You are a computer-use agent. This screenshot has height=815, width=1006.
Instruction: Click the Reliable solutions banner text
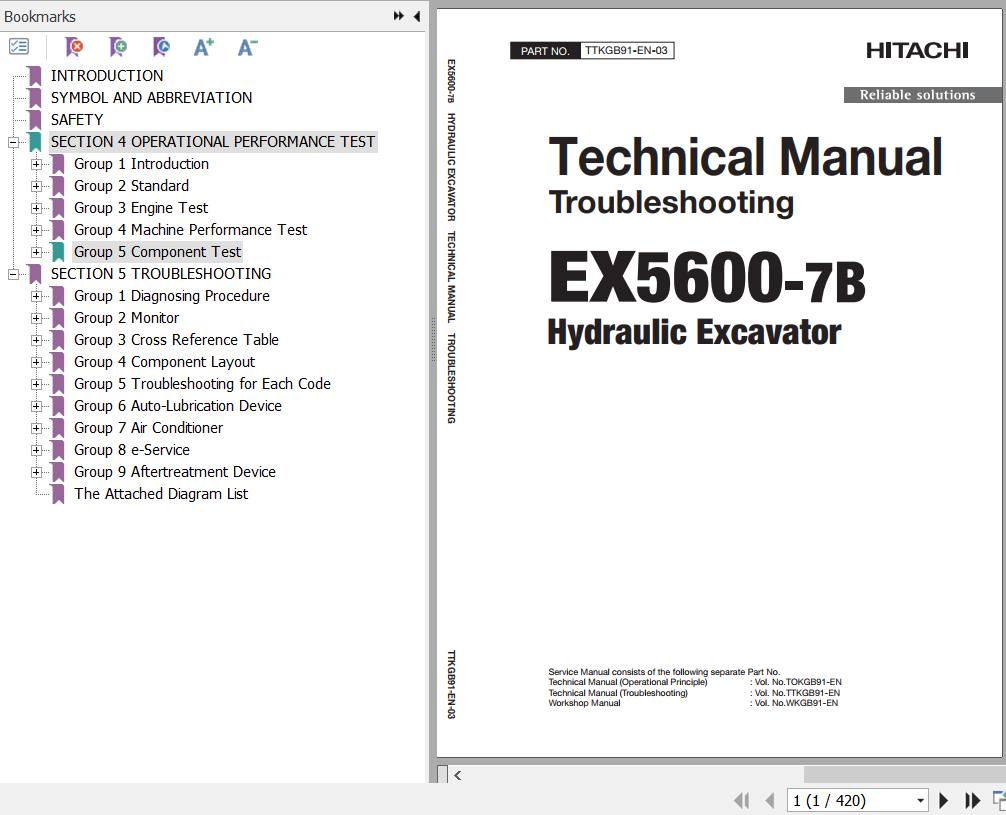(x=917, y=95)
